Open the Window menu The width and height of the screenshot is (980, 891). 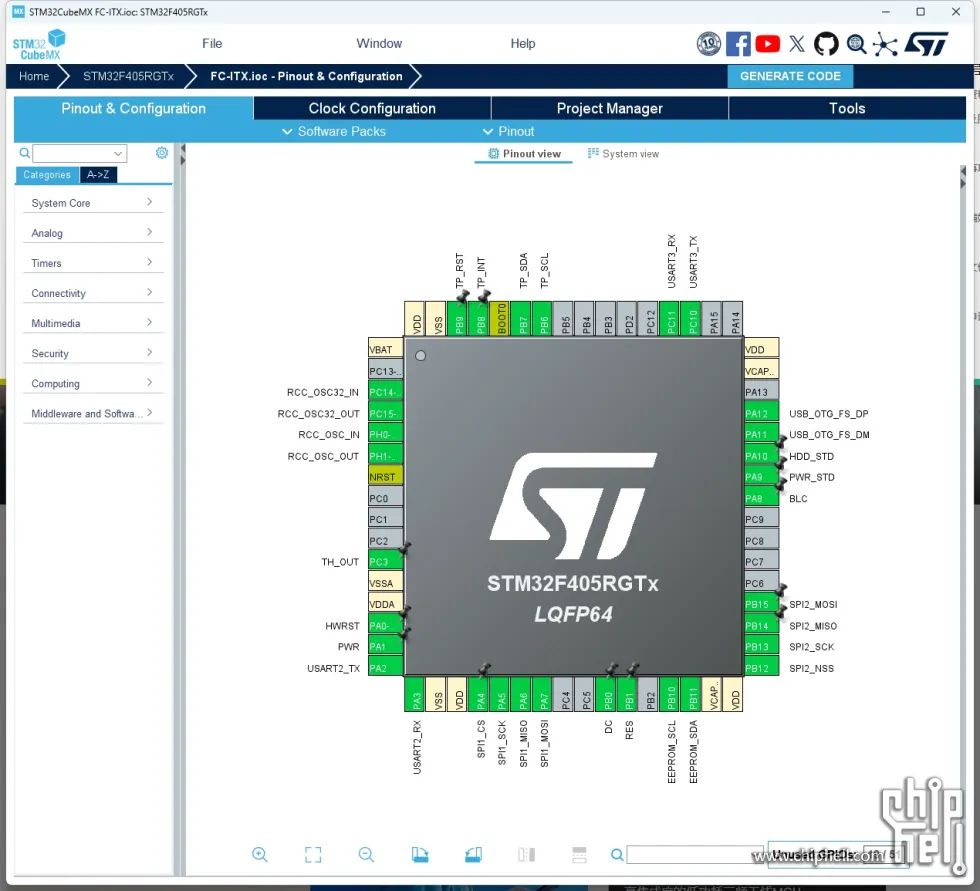[379, 43]
